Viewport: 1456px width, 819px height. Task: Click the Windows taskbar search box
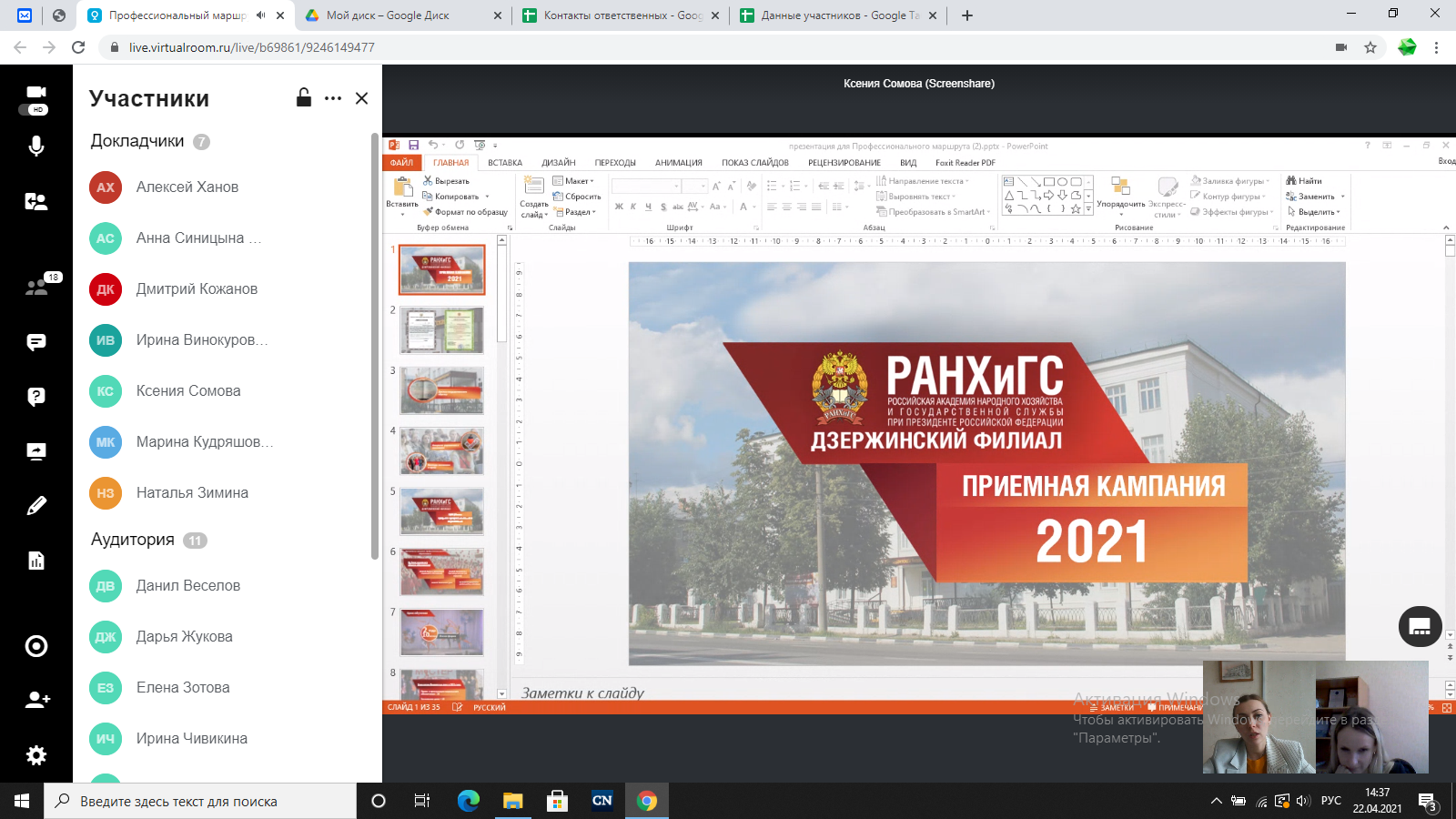coord(200,801)
